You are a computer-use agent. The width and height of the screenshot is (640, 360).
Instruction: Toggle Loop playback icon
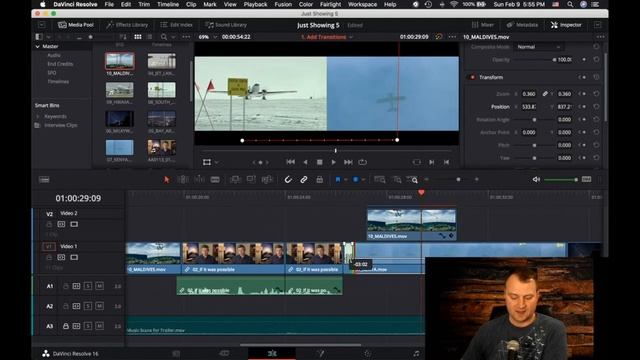click(x=362, y=162)
